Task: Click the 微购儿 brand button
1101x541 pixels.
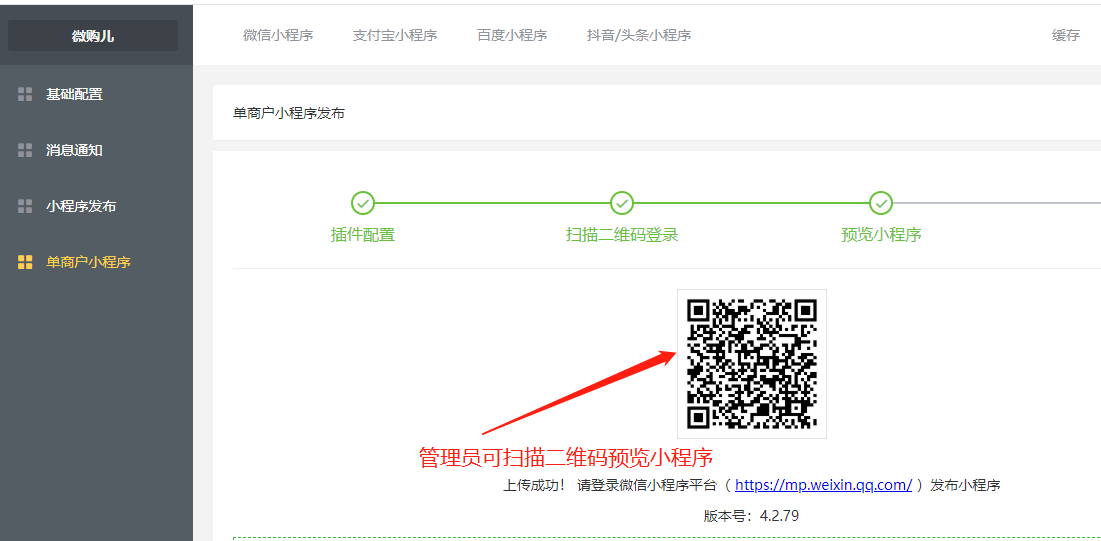Action: (93, 36)
